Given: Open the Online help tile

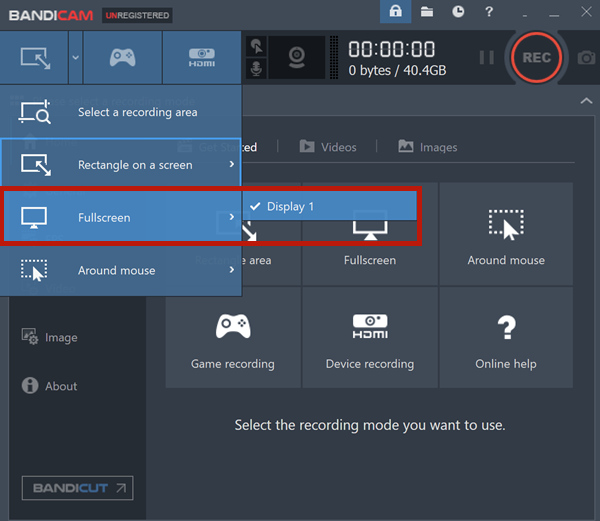Looking at the screenshot, I should 506,337.
